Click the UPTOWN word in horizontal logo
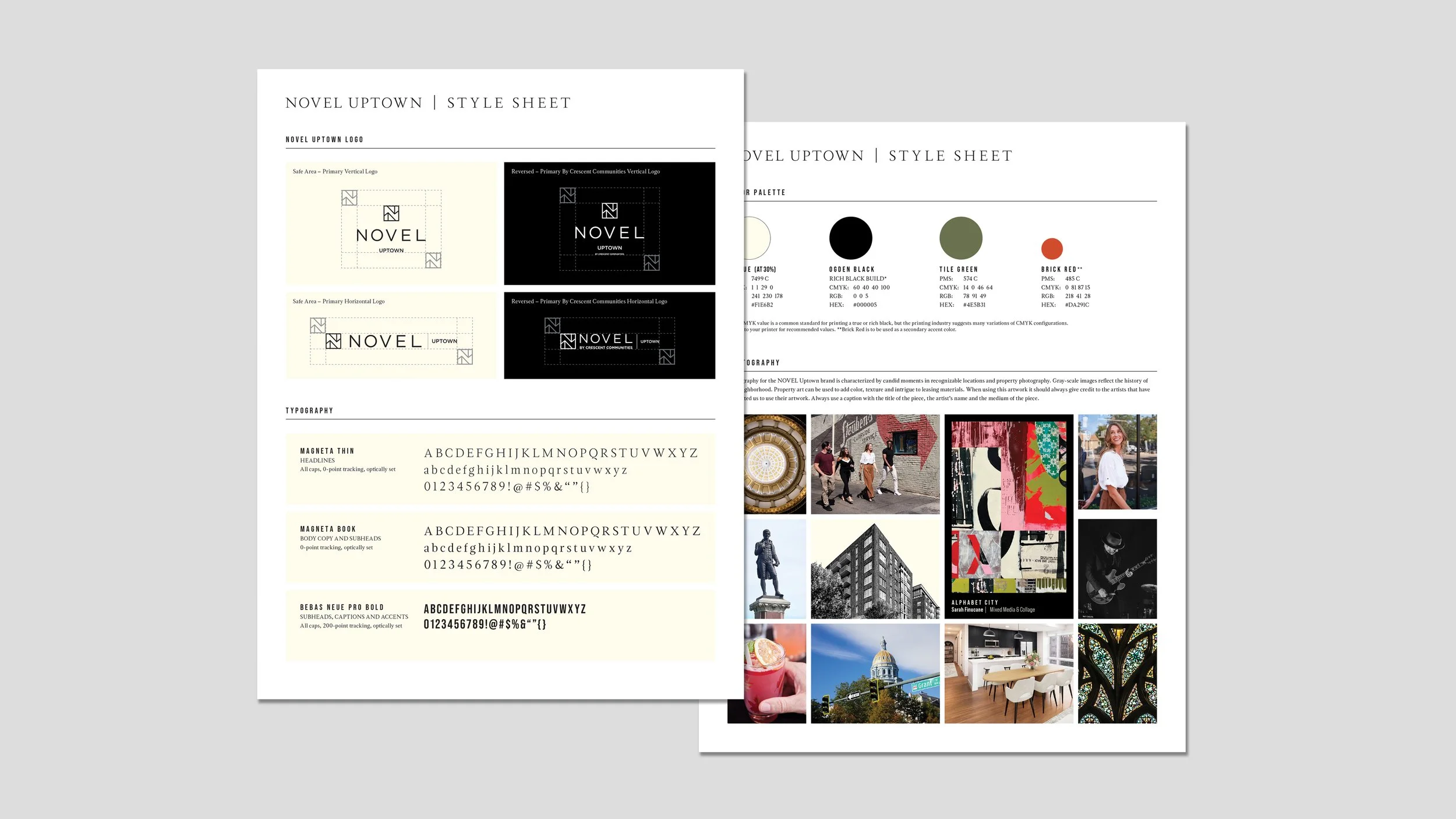The height and width of the screenshot is (819, 1456). point(444,341)
